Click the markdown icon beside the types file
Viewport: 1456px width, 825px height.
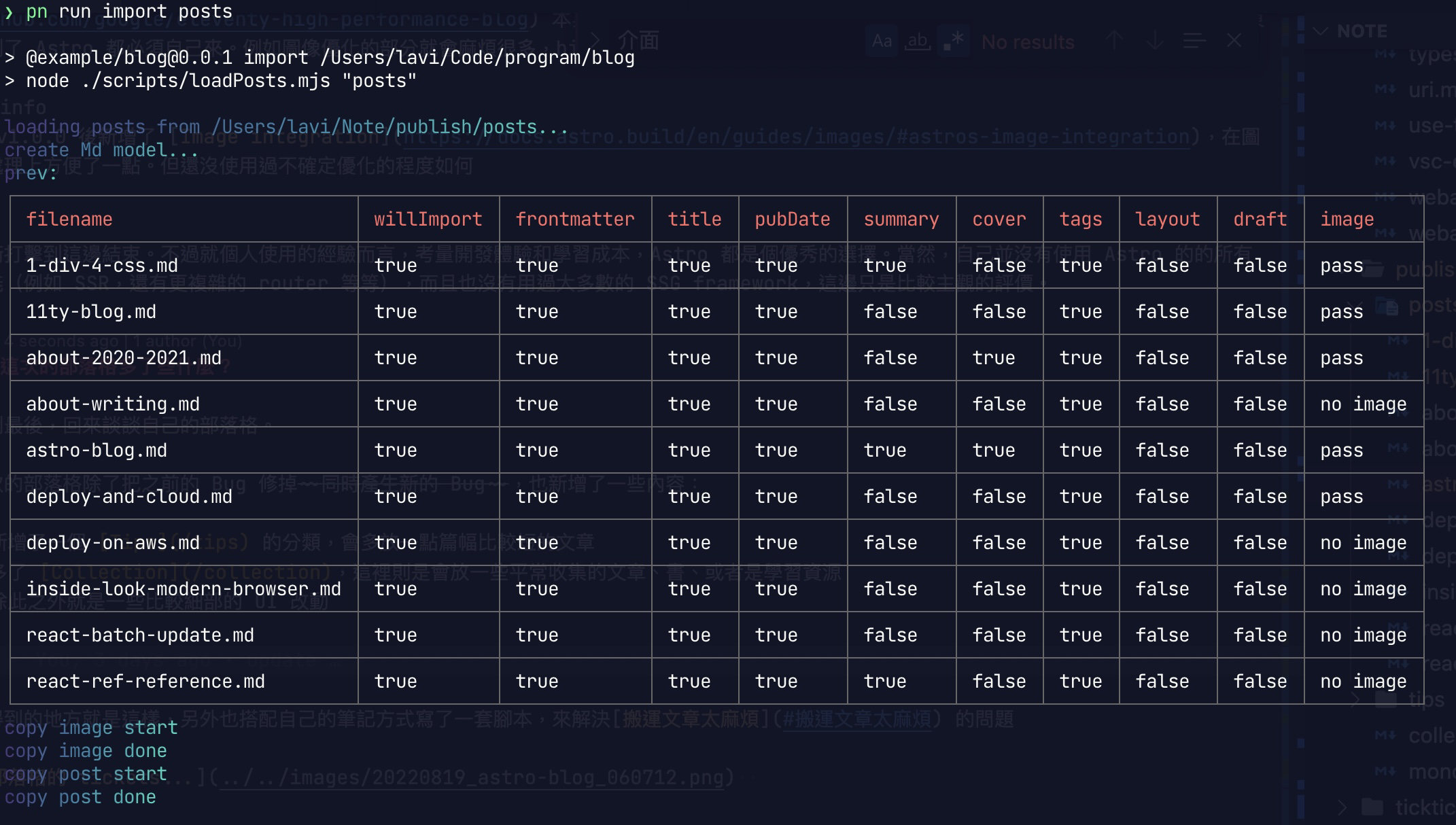pyautogui.click(x=1387, y=54)
